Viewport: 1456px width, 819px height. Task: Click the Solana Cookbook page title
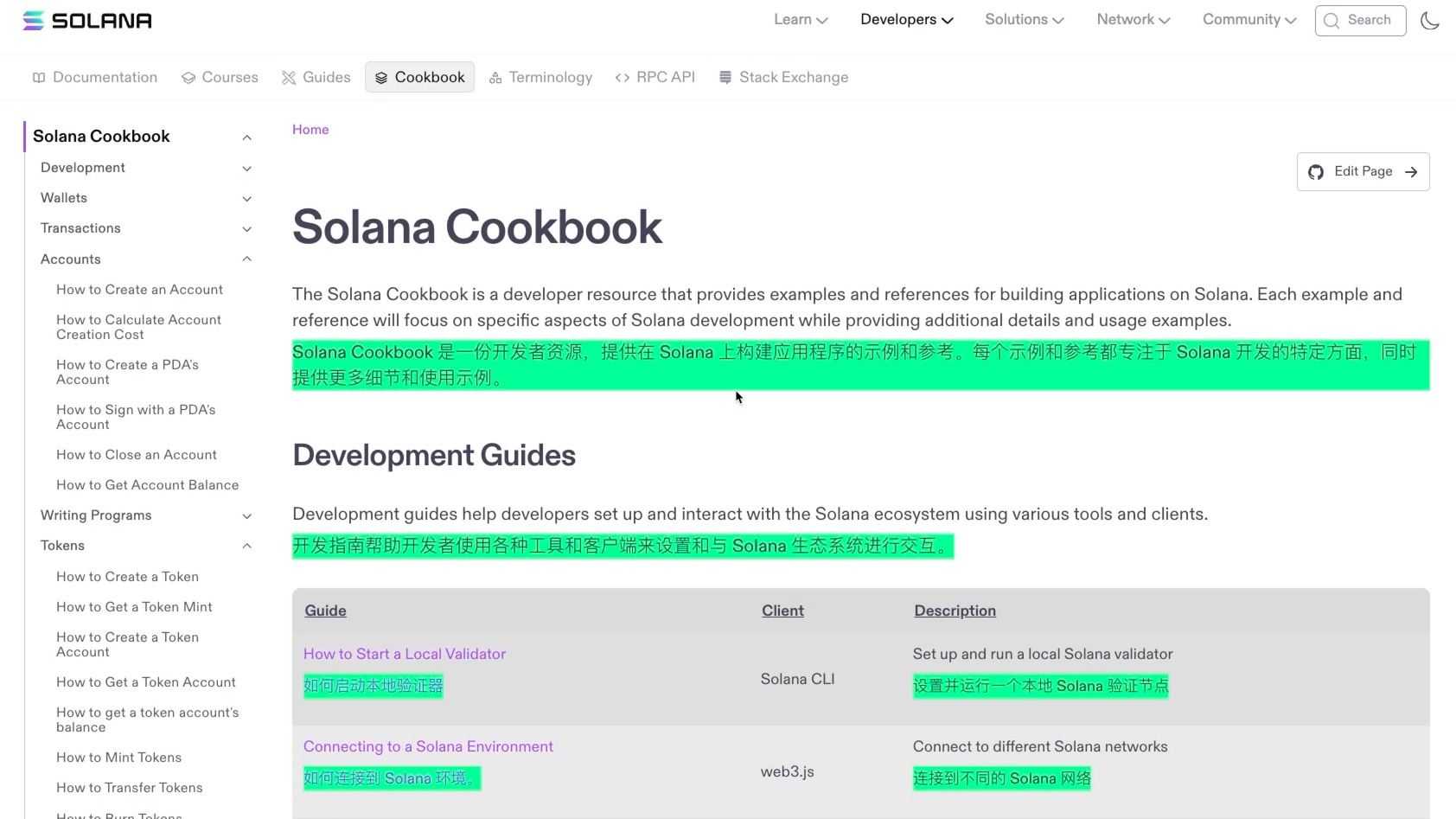[477, 227]
